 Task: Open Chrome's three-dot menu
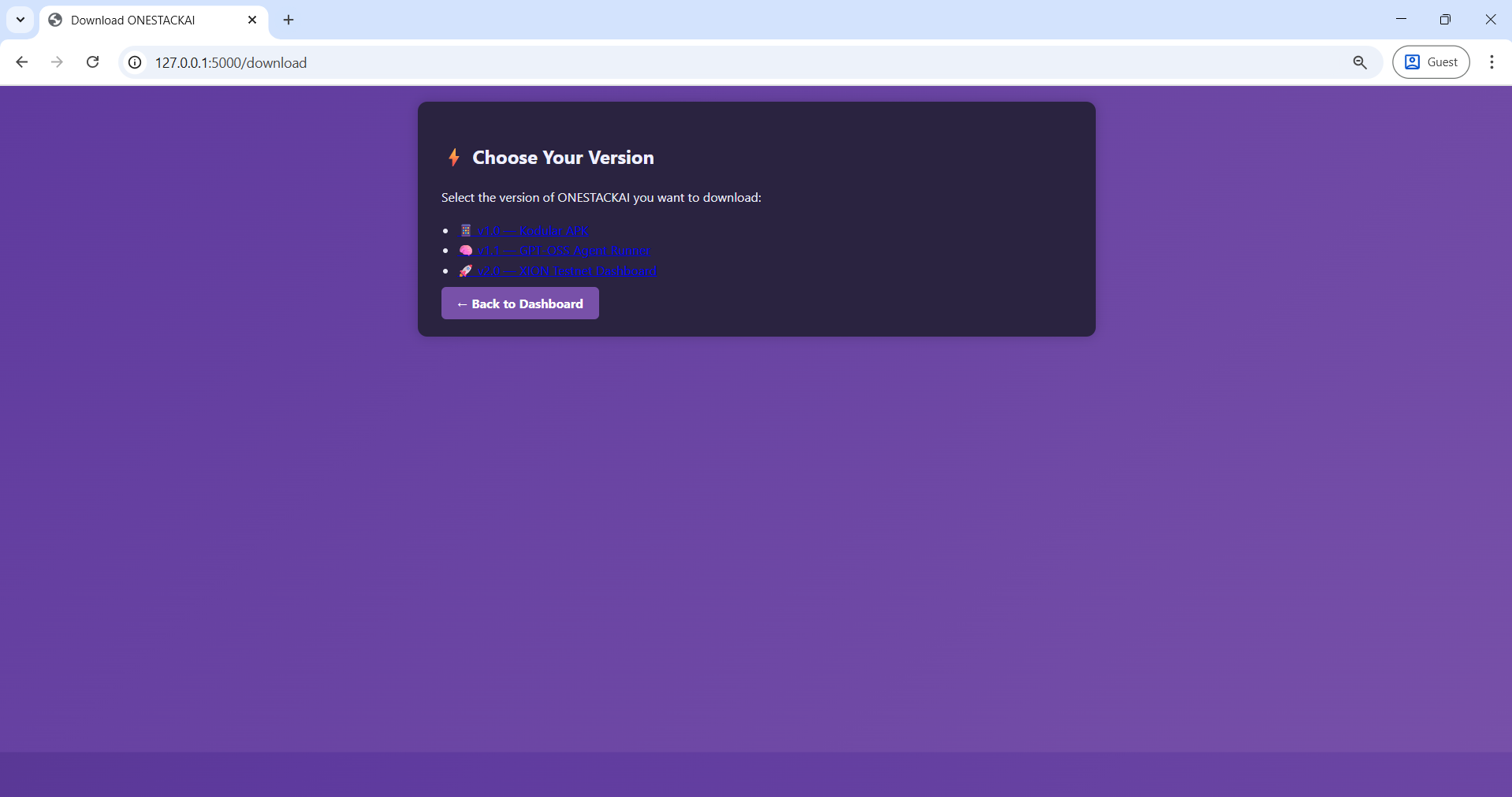[1492, 62]
